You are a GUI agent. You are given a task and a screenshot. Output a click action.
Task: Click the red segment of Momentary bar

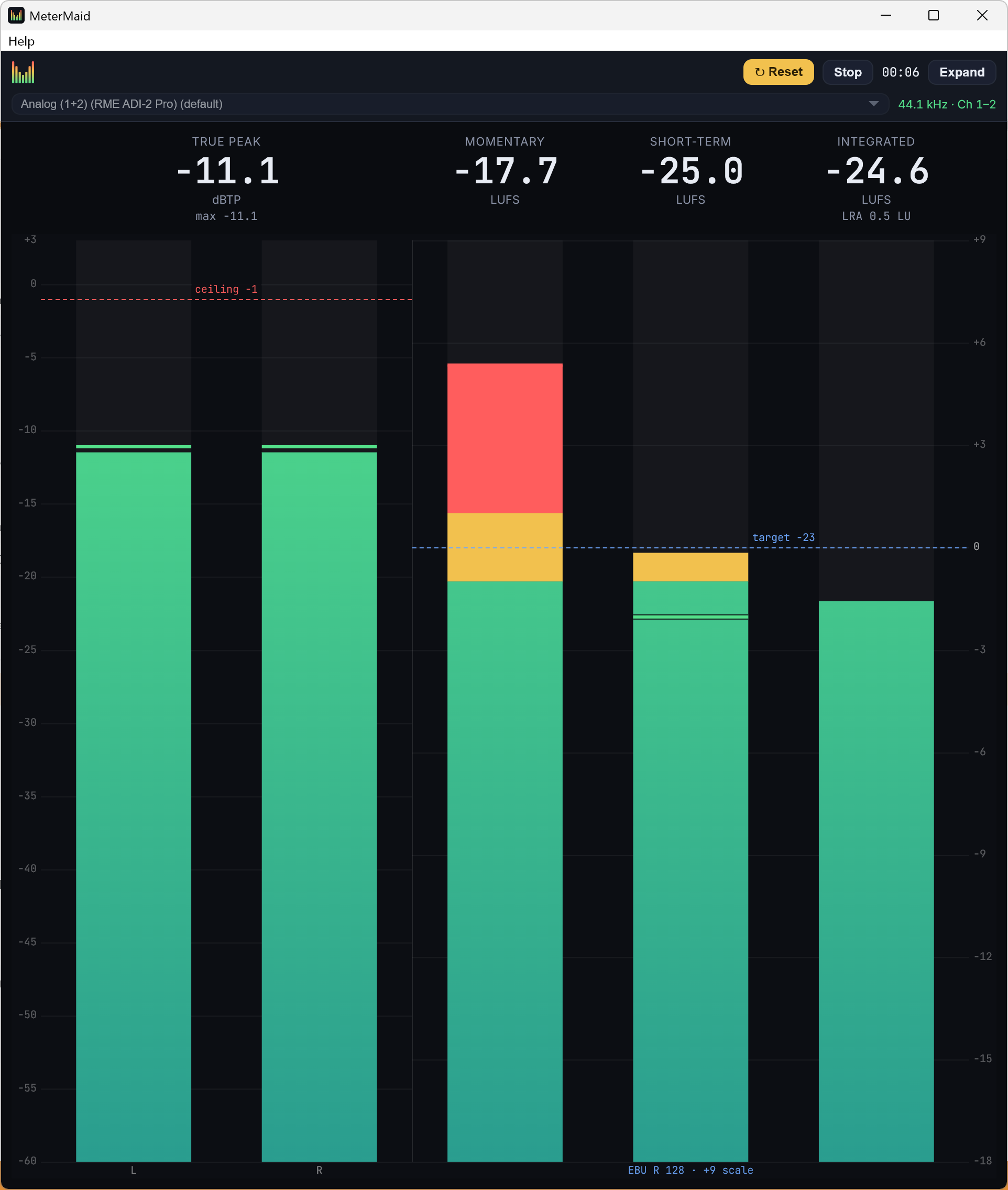(x=505, y=438)
